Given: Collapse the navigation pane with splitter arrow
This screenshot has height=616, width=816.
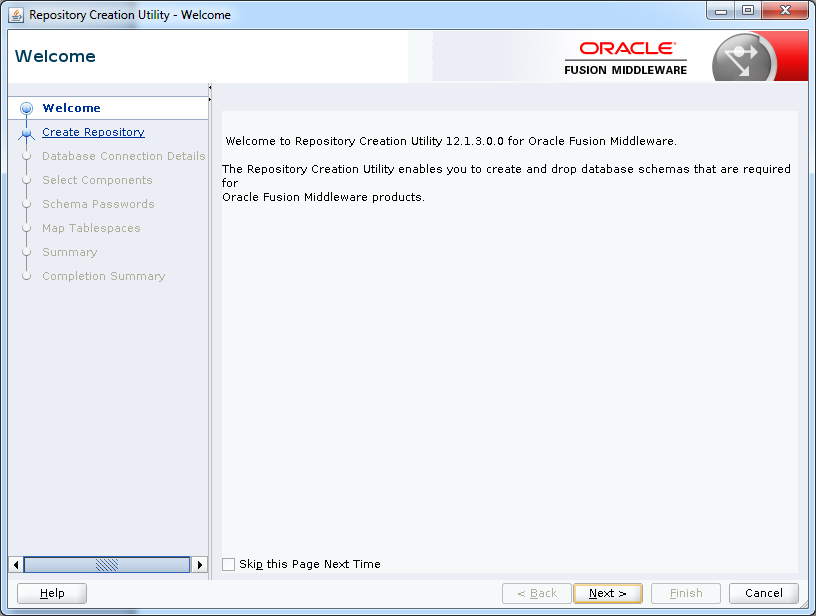Looking at the screenshot, I should click(x=210, y=87).
